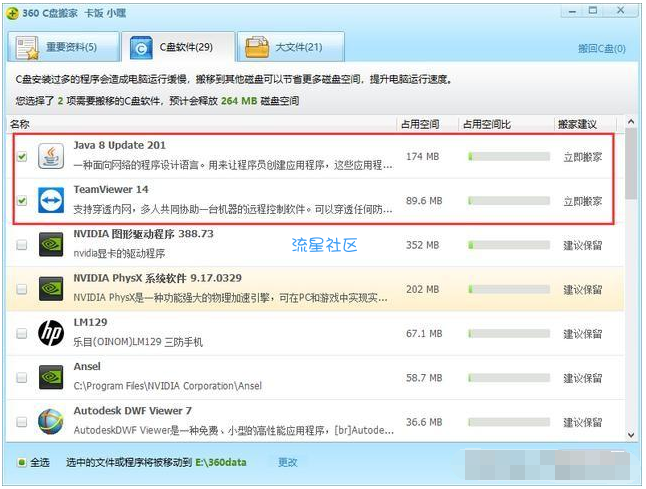The image size is (646, 489).
Task: Click the 360 C盘搬家 logo icon
Action: (12, 13)
